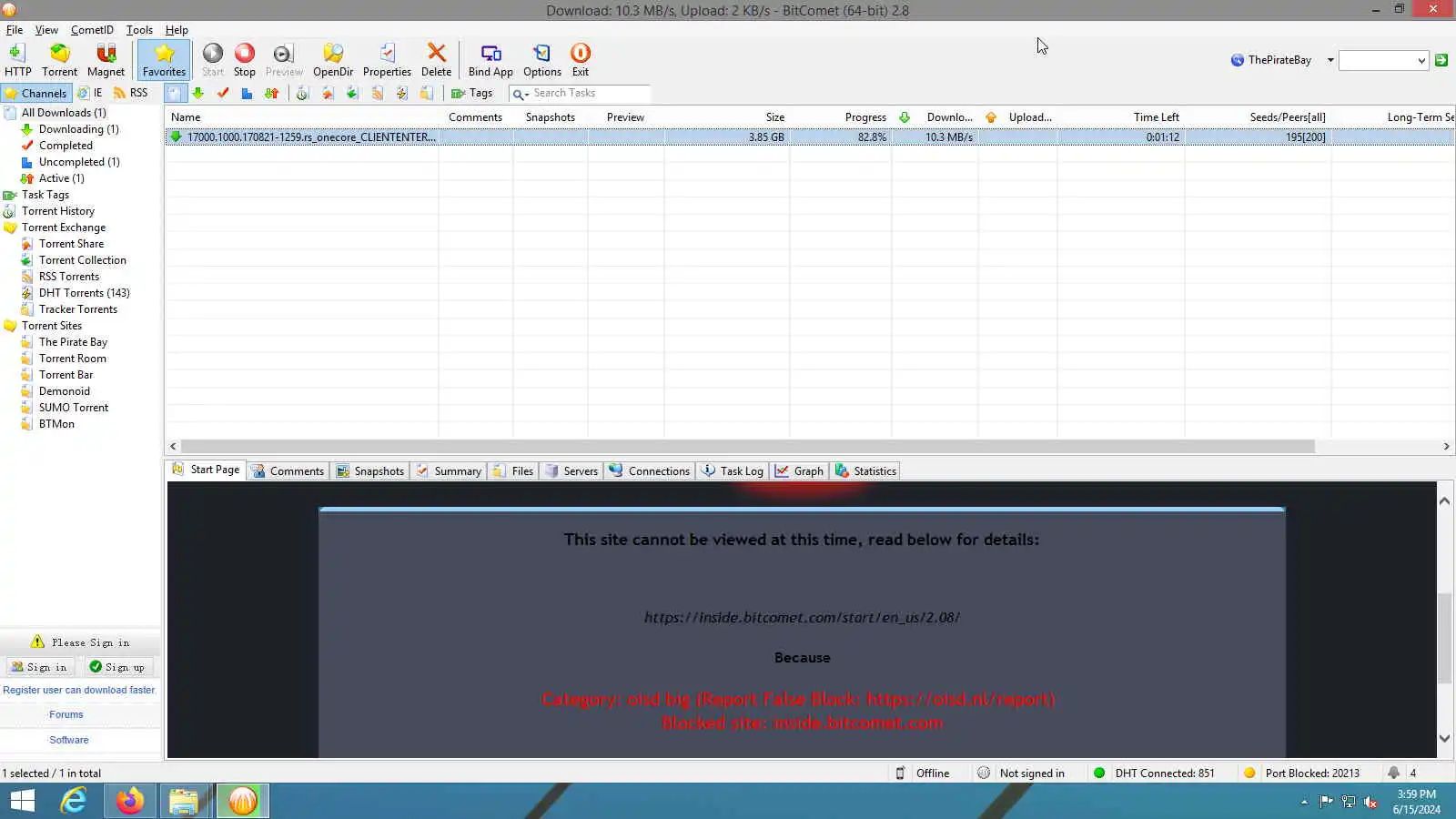Add a Magnet link via toolbar
This screenshot has width=1456, height=819.
tap(106, 60)
